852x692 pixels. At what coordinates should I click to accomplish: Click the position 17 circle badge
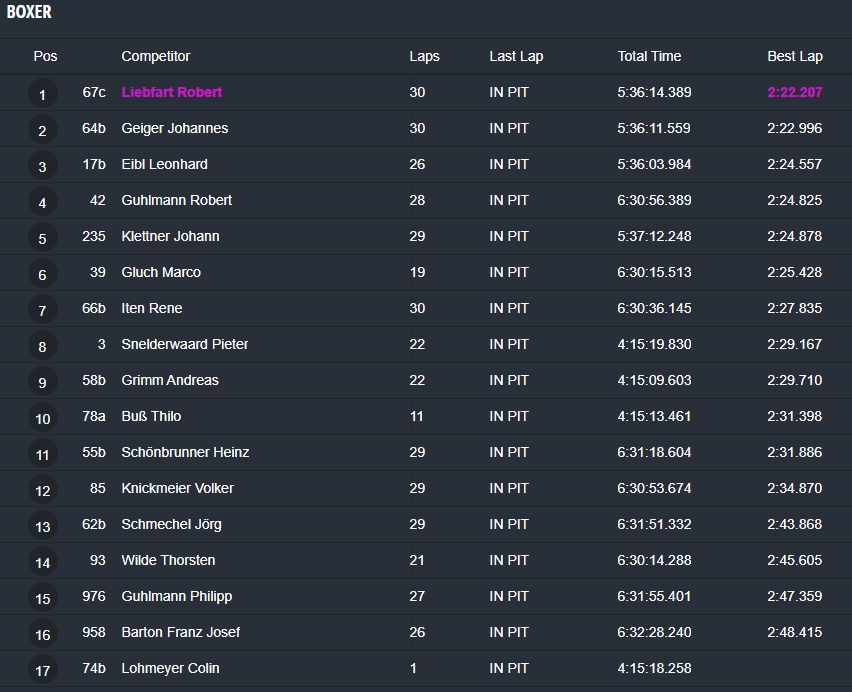[42, 671]
